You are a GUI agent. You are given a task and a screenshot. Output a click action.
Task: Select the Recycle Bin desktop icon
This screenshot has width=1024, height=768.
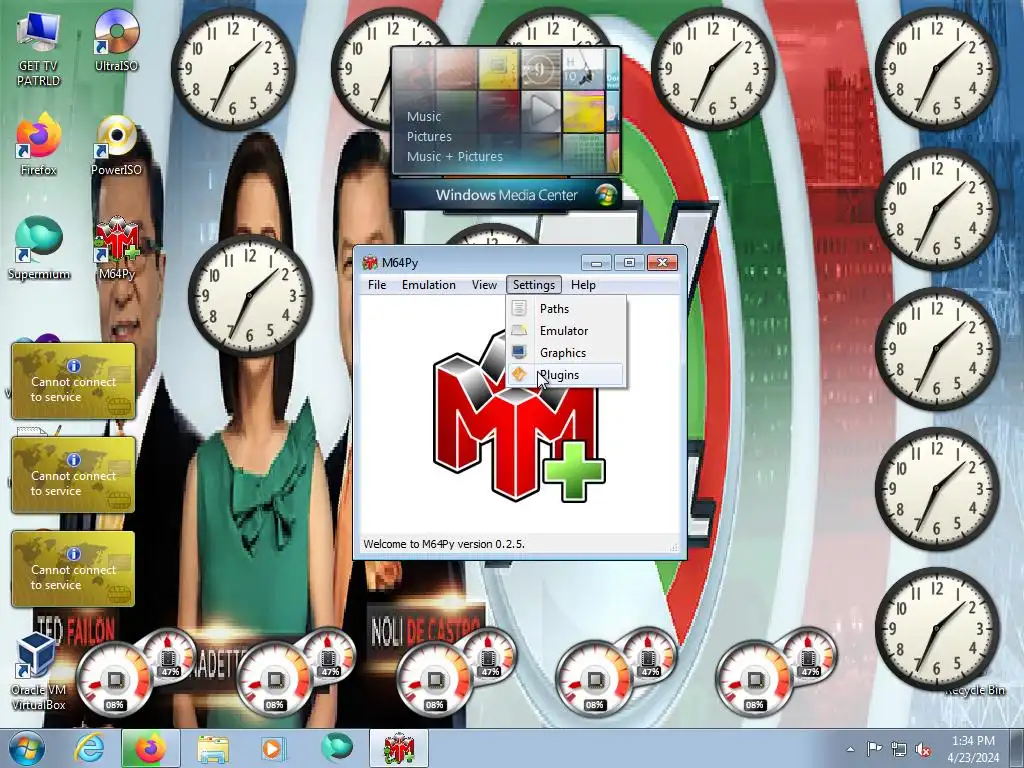tap(974, 690)
